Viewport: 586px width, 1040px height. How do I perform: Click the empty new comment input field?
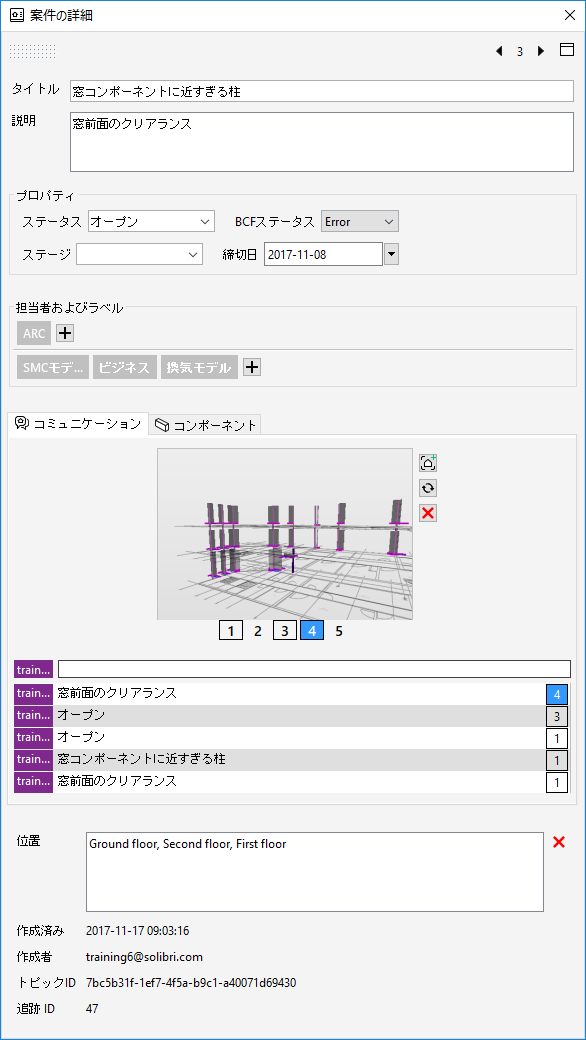pos(314,668)
